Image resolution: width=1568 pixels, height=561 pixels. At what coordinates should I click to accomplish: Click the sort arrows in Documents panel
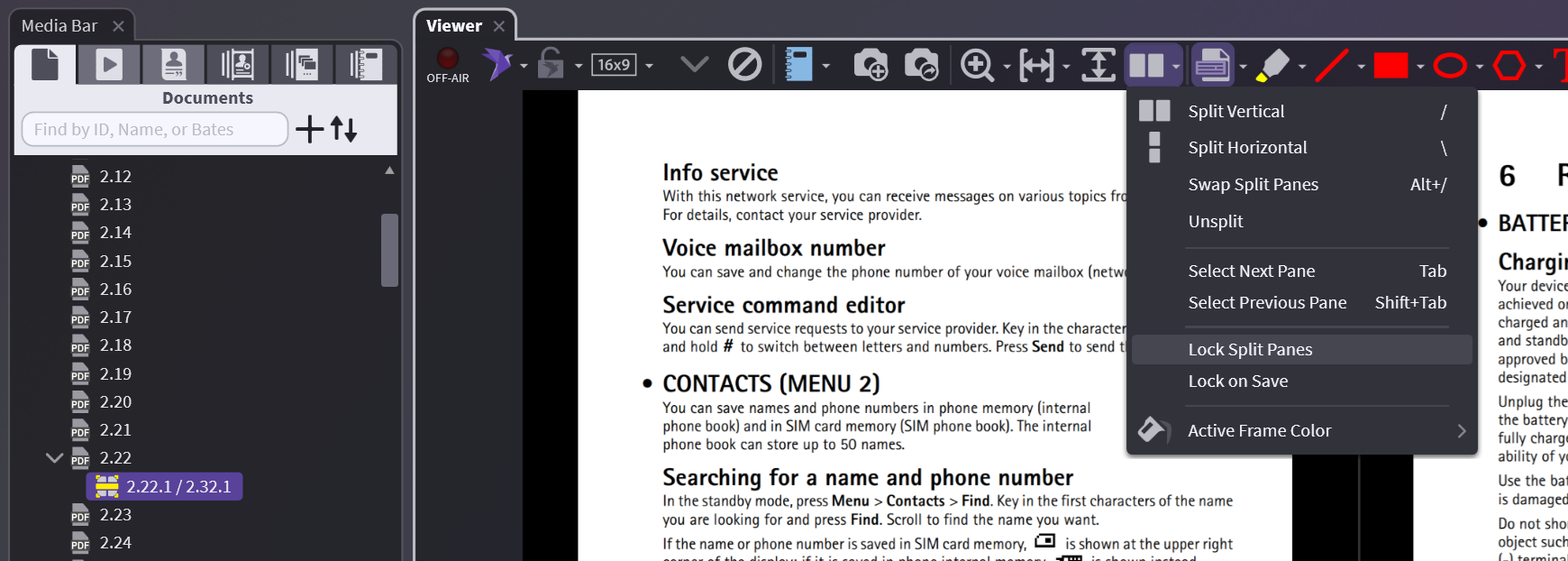pos(343,129)
